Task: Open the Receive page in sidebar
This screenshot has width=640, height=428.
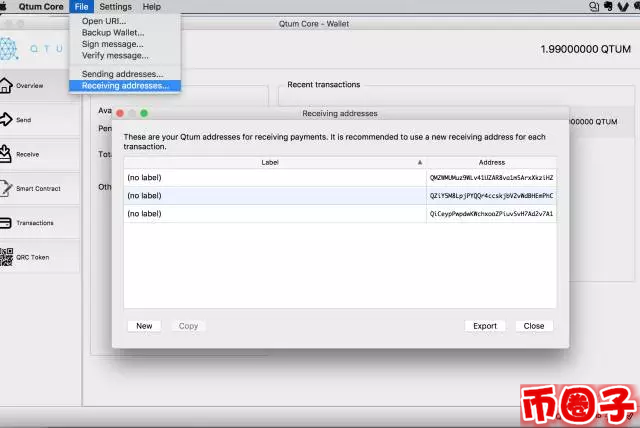Action: coord(25,154)
